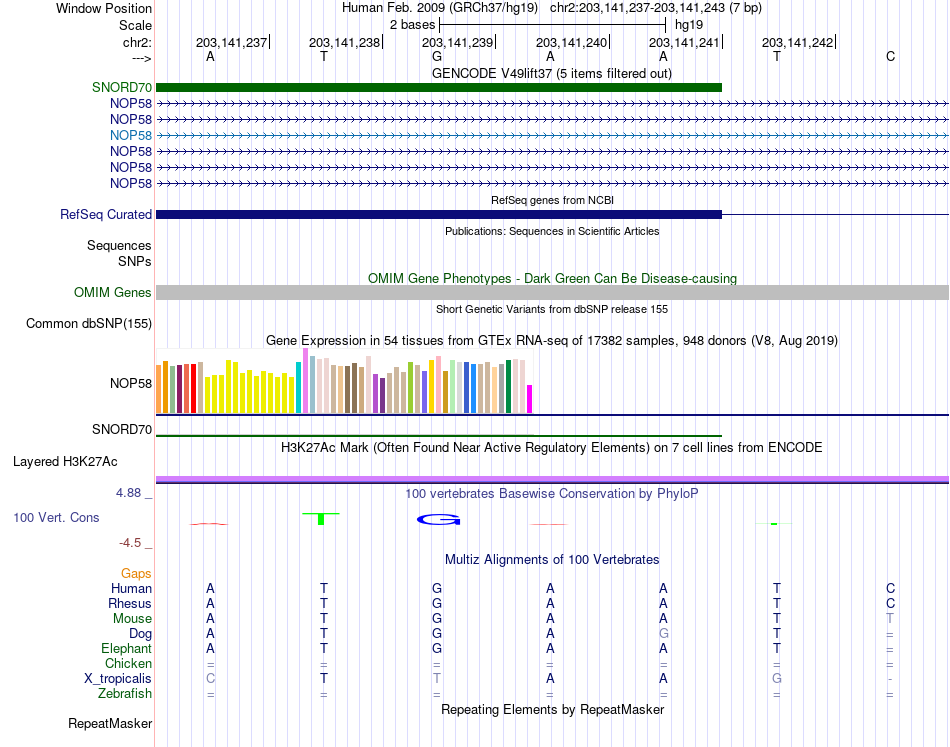Click the blue G logo in PhyloP track
Image resolution: width=950 pixels, height=747 pixels.
(x=438, y=519)
